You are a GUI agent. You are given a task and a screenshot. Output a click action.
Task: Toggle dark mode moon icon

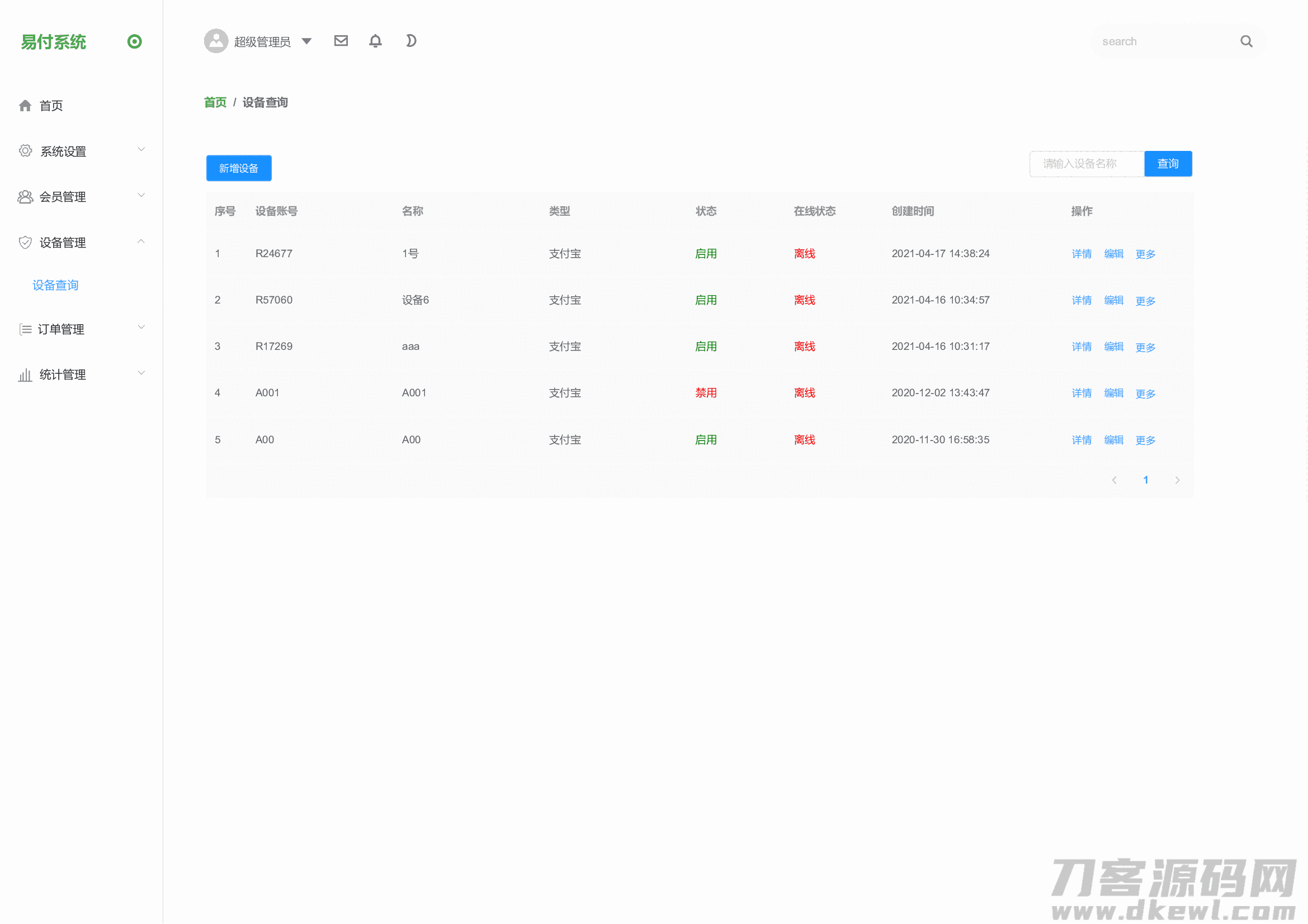411,41
